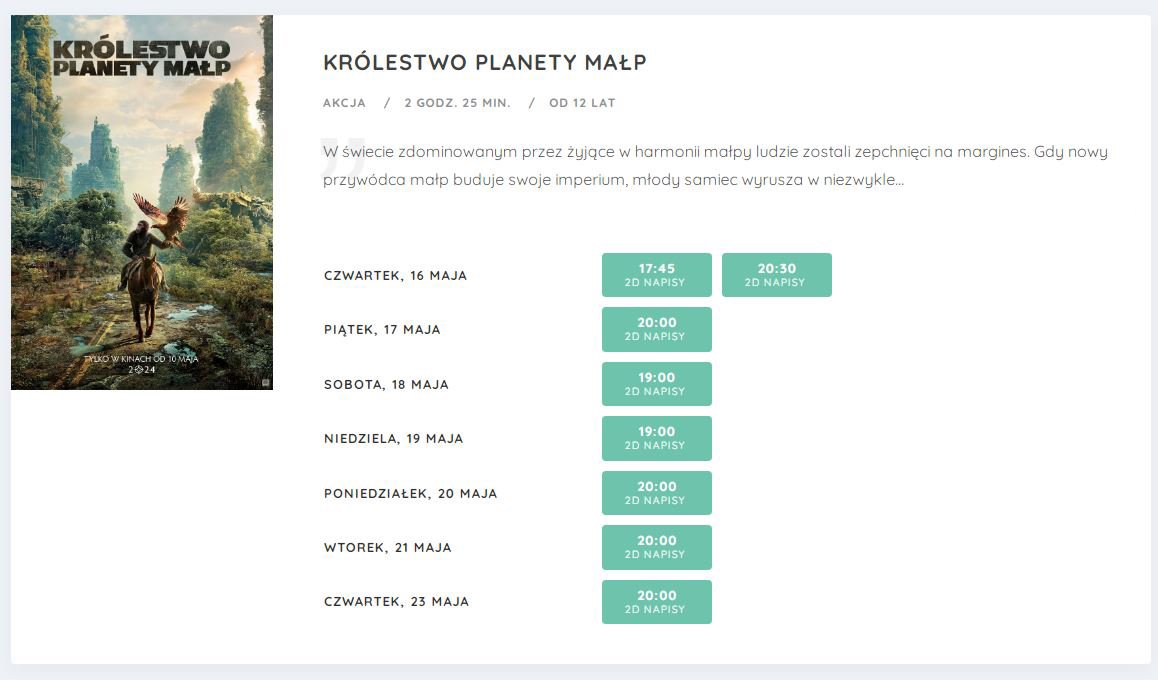The height and width of the screenshot is (680, 1158).
Task: Click the NIEDZIELA, 19 MAJA date label
Action: [394, 439]
